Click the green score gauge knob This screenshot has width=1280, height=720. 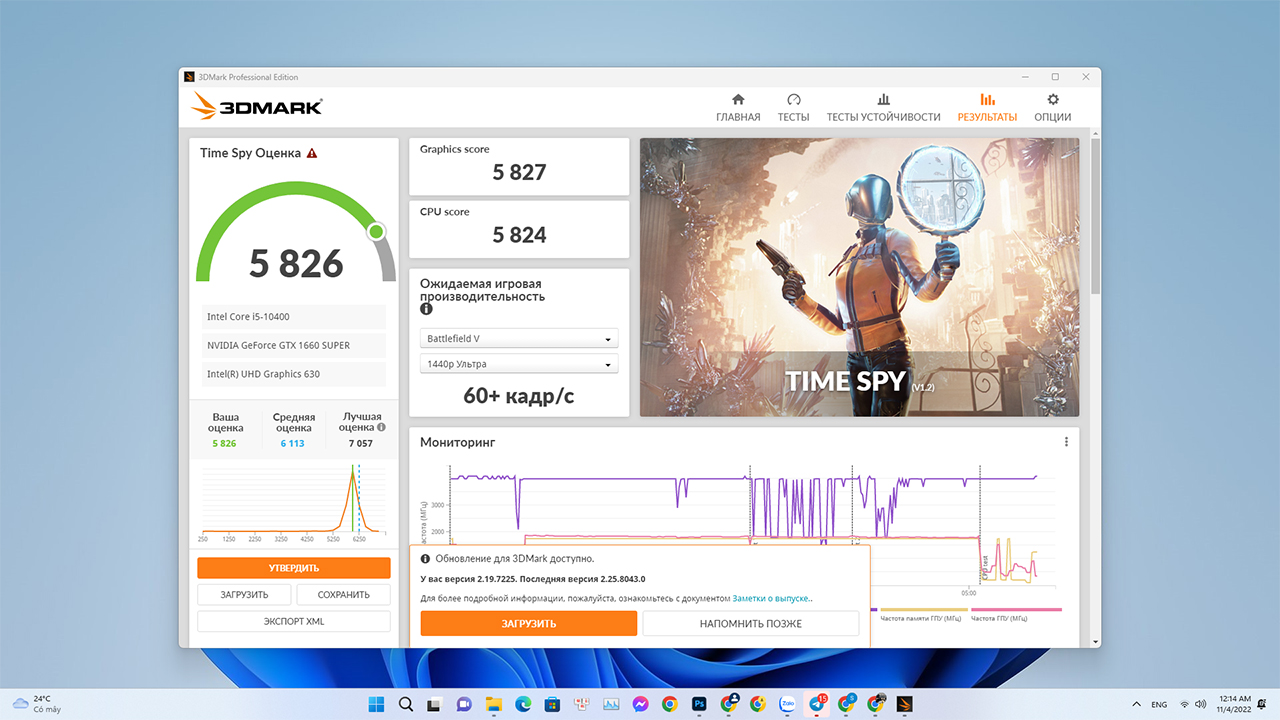(x=376, y=232)
